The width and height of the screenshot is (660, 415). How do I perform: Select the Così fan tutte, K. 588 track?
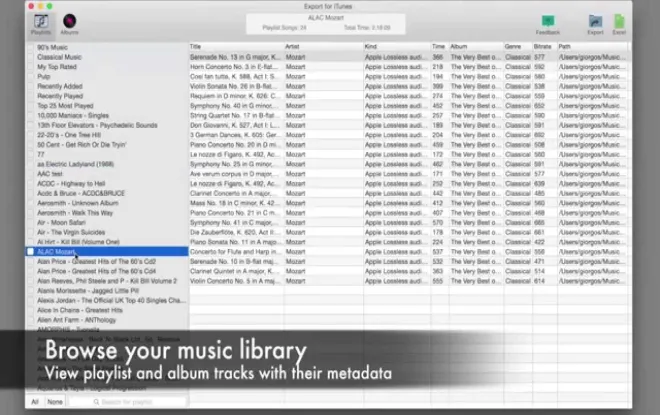(x=408, y=77)
